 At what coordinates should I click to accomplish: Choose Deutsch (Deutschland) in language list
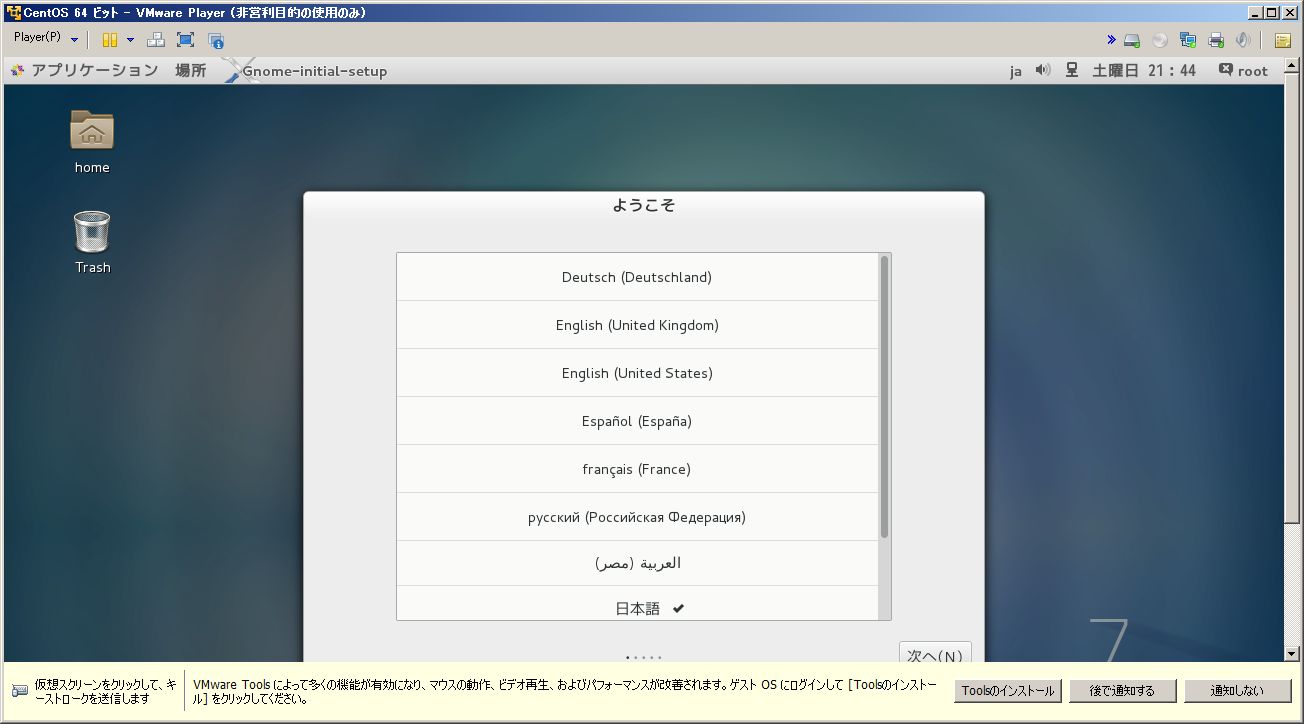(637, 277)
